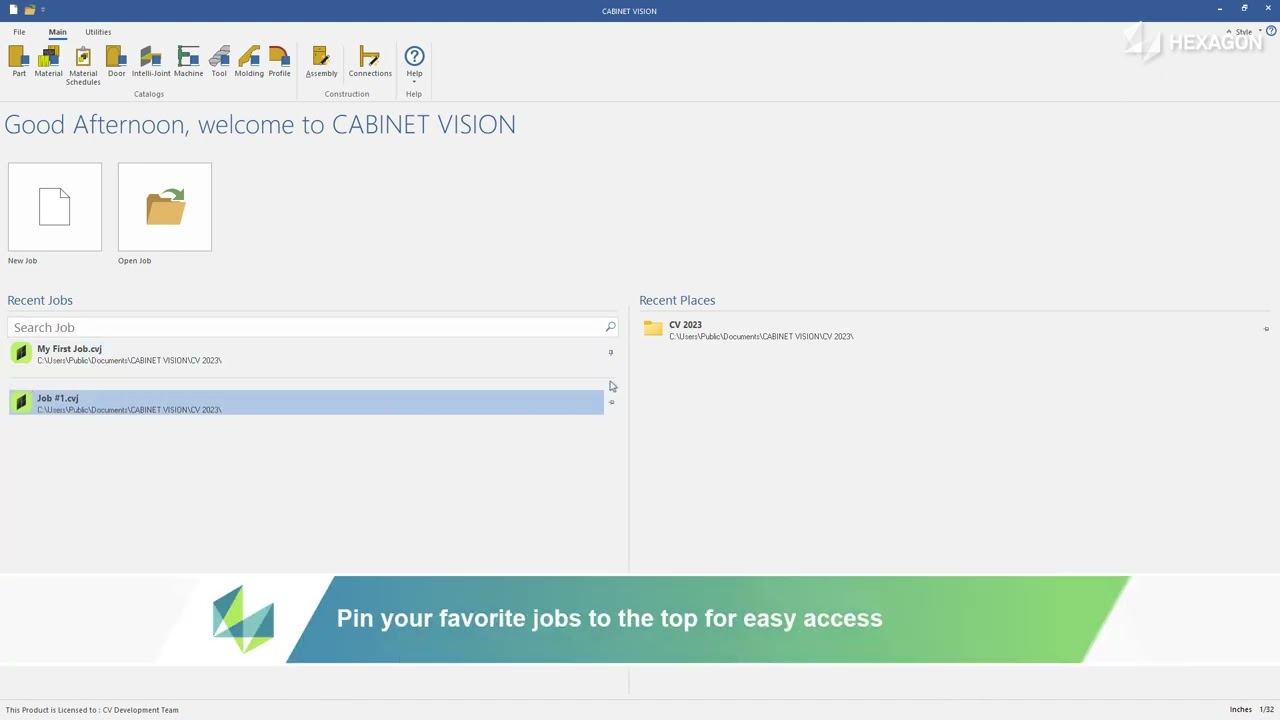The height and width of the screenshot is (720, 1280).
Task: Open the Style dropdown
Action: pos(1248,32)
